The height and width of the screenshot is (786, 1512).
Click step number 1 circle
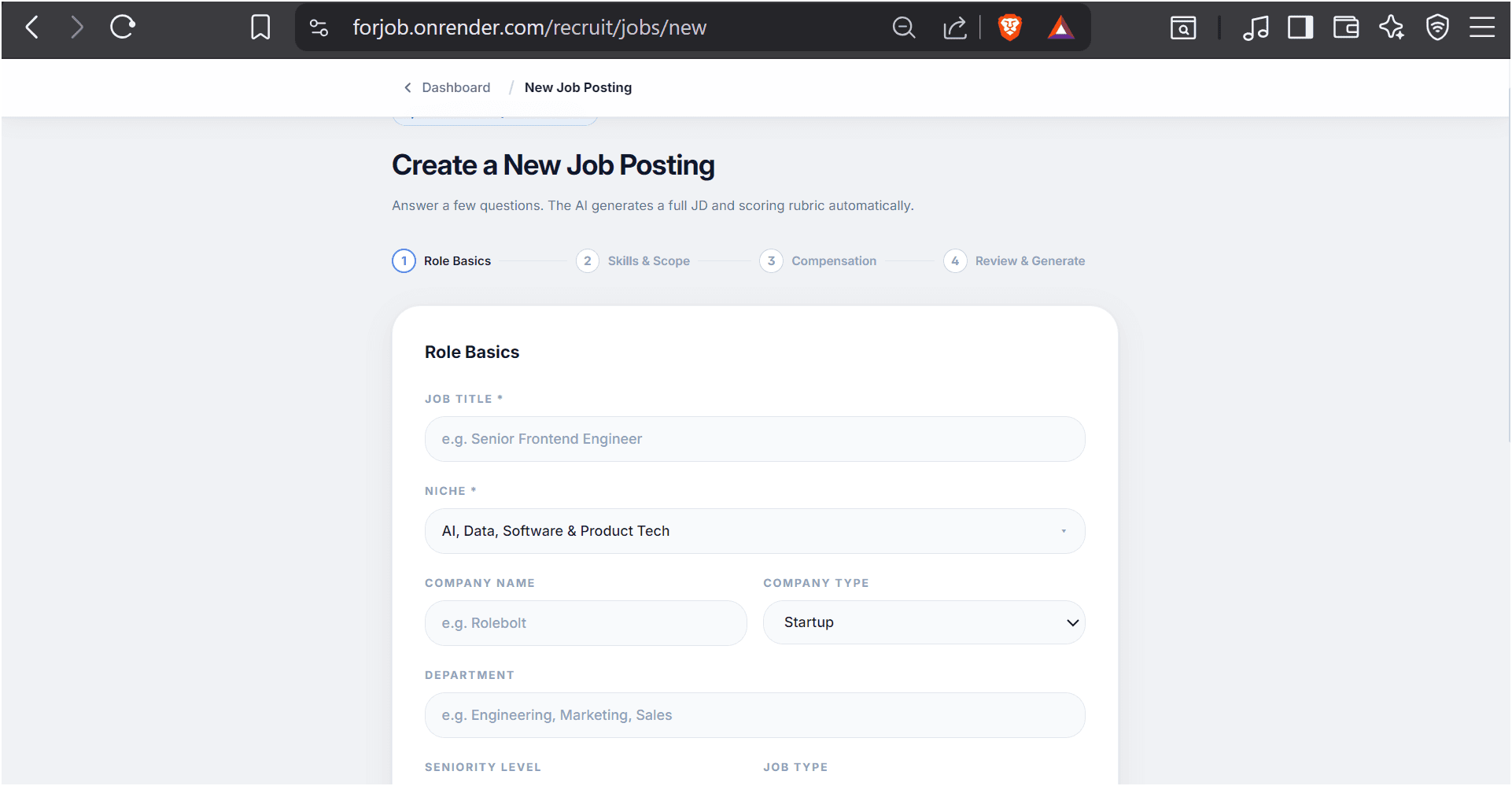pos(404,261)
